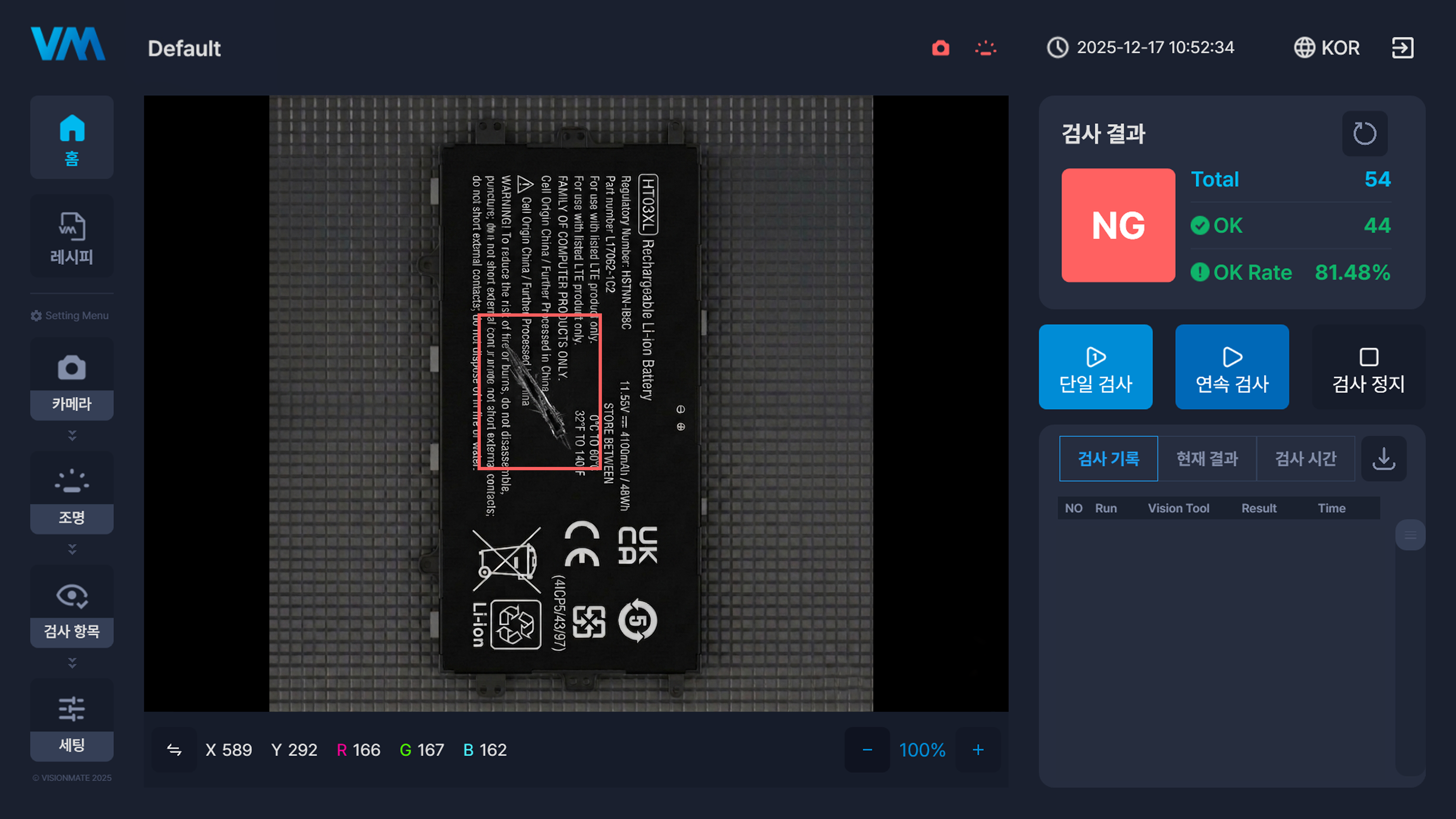Screen dimensions: 1456x819
Task: Switch to the 현재 결과 tab
Action: point(1207,458)
